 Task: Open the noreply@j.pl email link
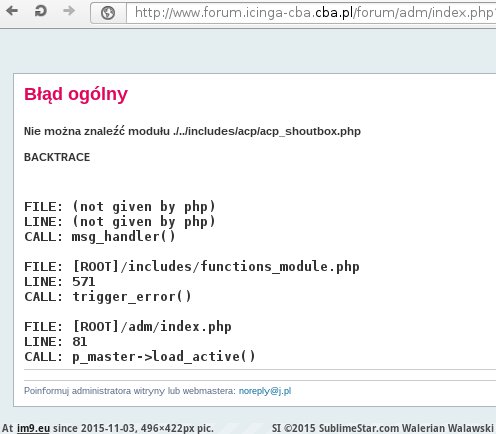pyautogui.click(x=265, y=391)
